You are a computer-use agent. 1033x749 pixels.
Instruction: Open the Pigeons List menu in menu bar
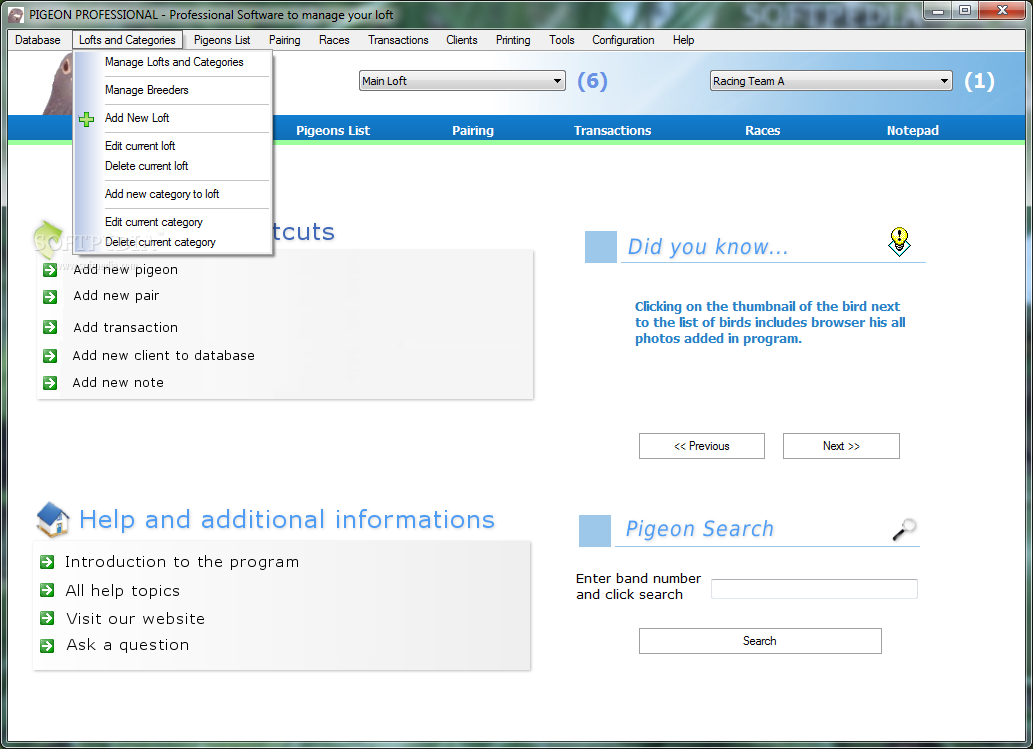click(x=222, y=40)
